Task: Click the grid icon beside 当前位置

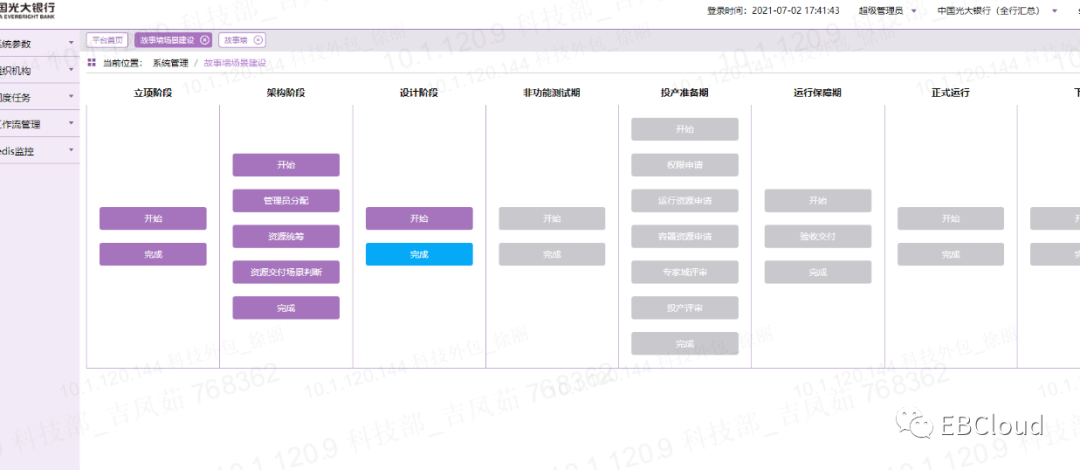Action: point(92,63)
